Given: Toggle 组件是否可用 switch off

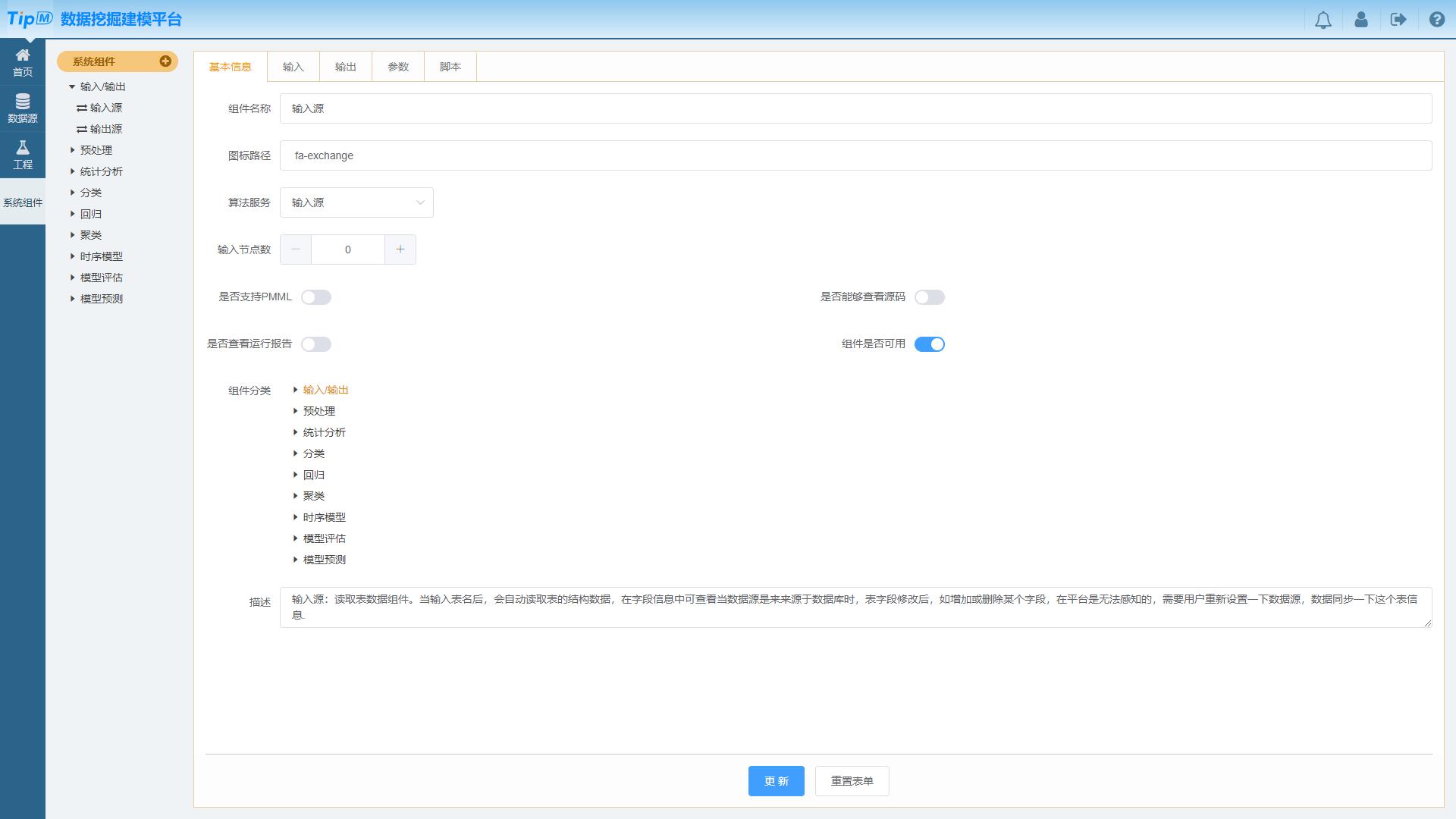Looking at the screenshot, I should (930, 344).
